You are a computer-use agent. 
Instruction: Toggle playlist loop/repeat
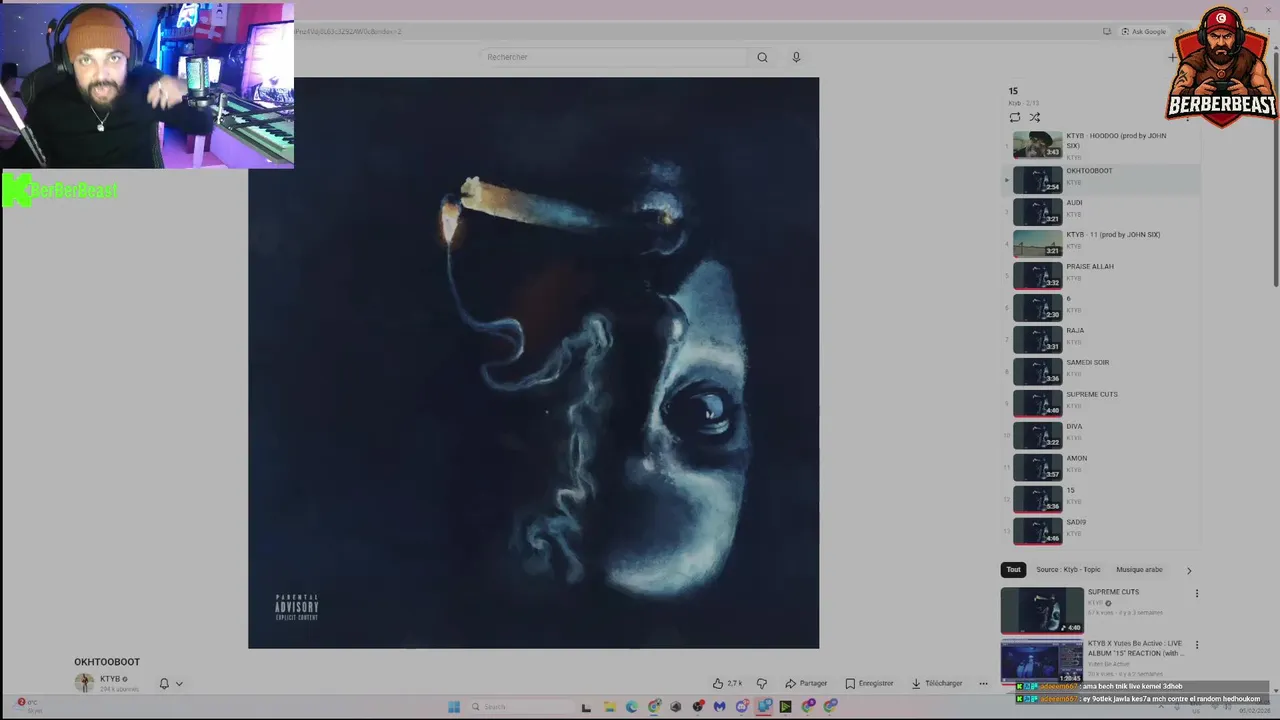[1015, 117]
